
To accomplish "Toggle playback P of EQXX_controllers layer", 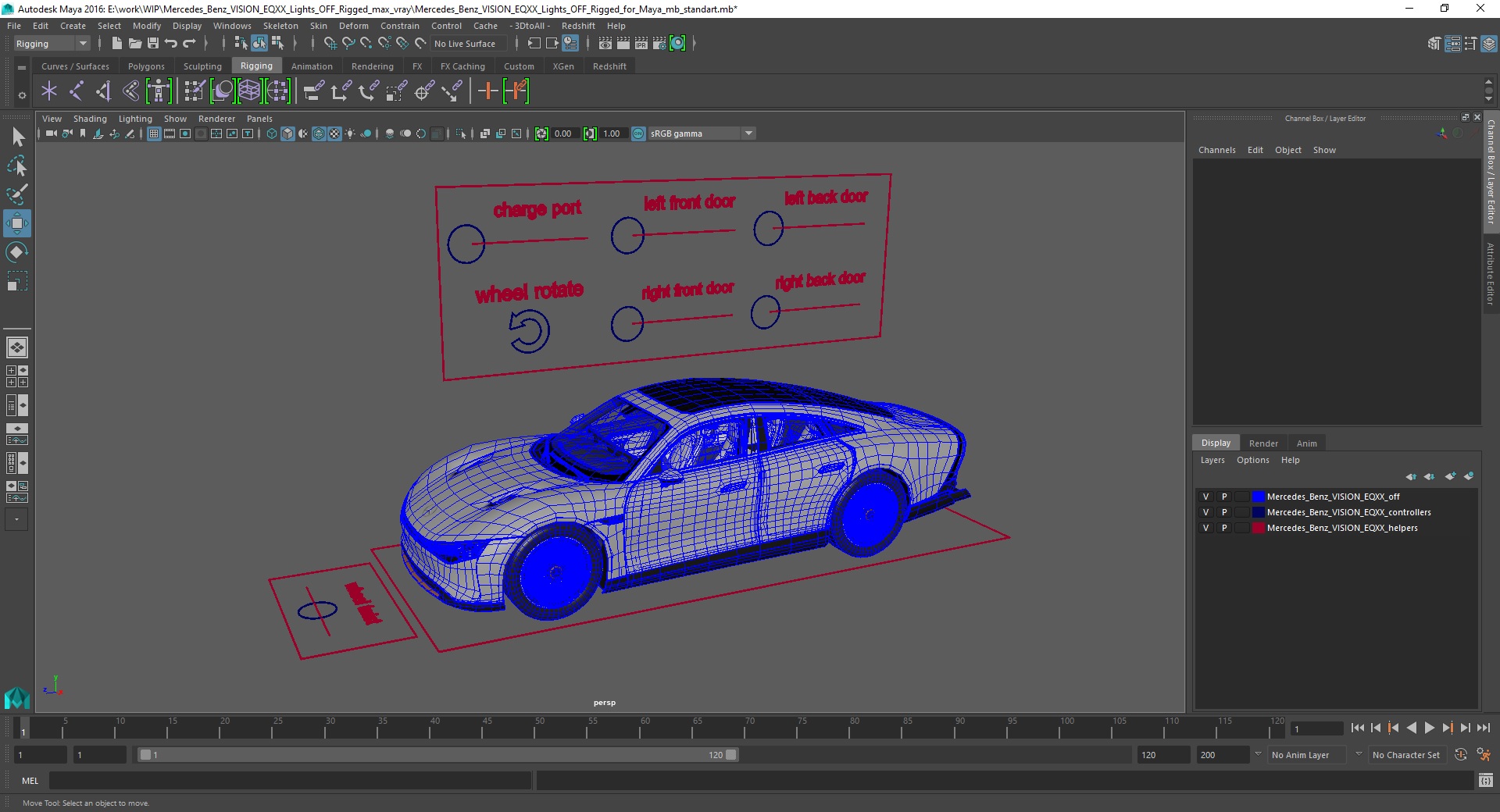I will click(1224, 512).
